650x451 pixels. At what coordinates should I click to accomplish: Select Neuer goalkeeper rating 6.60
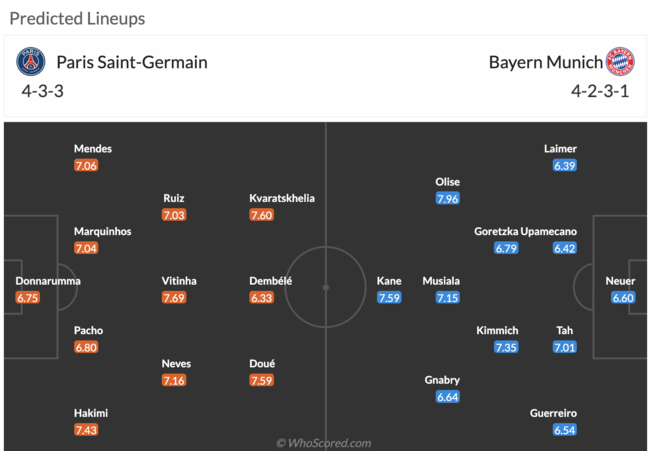623,298
